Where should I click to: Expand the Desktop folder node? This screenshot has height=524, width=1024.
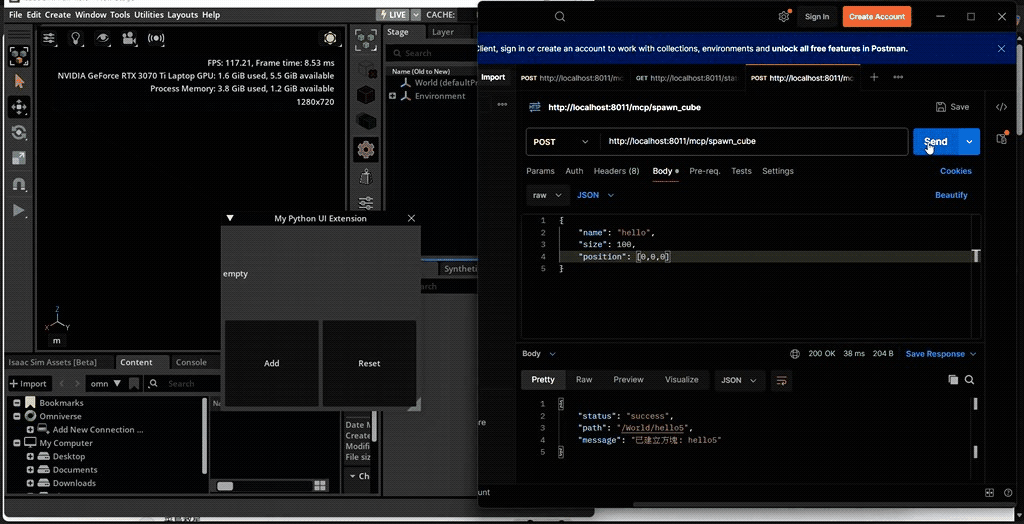30,457
